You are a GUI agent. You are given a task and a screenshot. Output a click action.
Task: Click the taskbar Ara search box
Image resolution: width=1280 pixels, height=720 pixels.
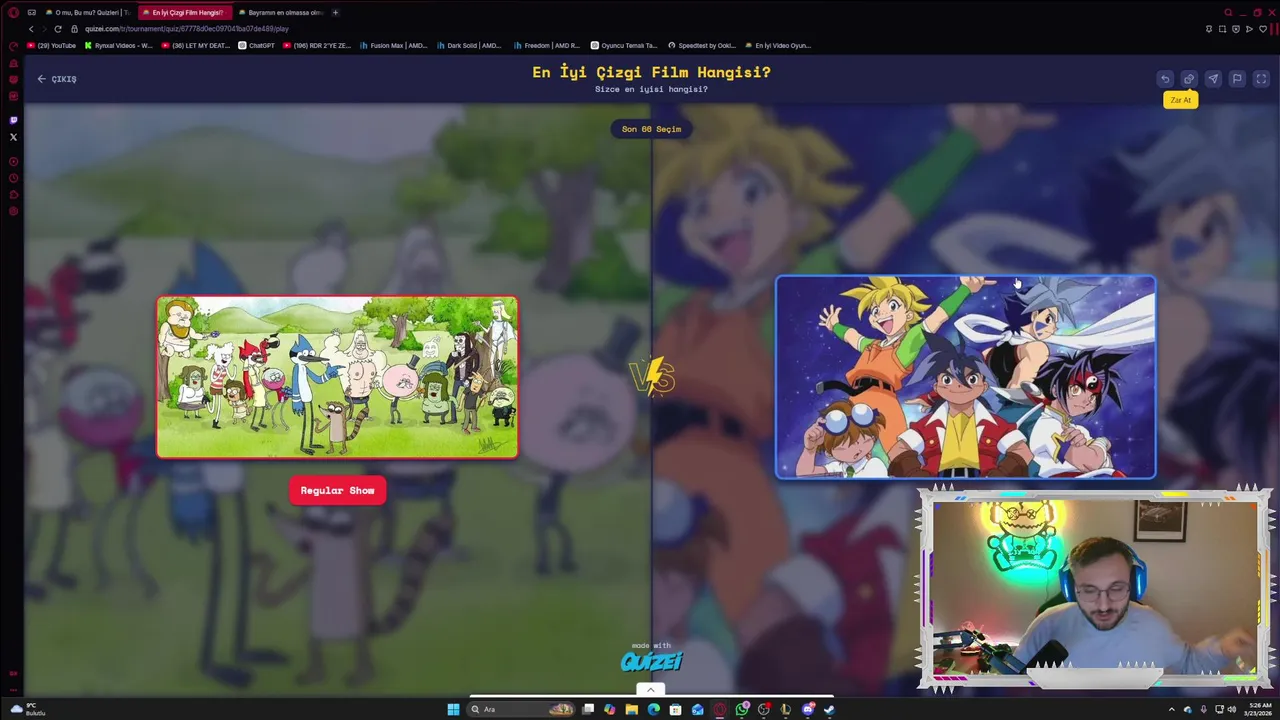pyautogui.click(x=520, y=709)
